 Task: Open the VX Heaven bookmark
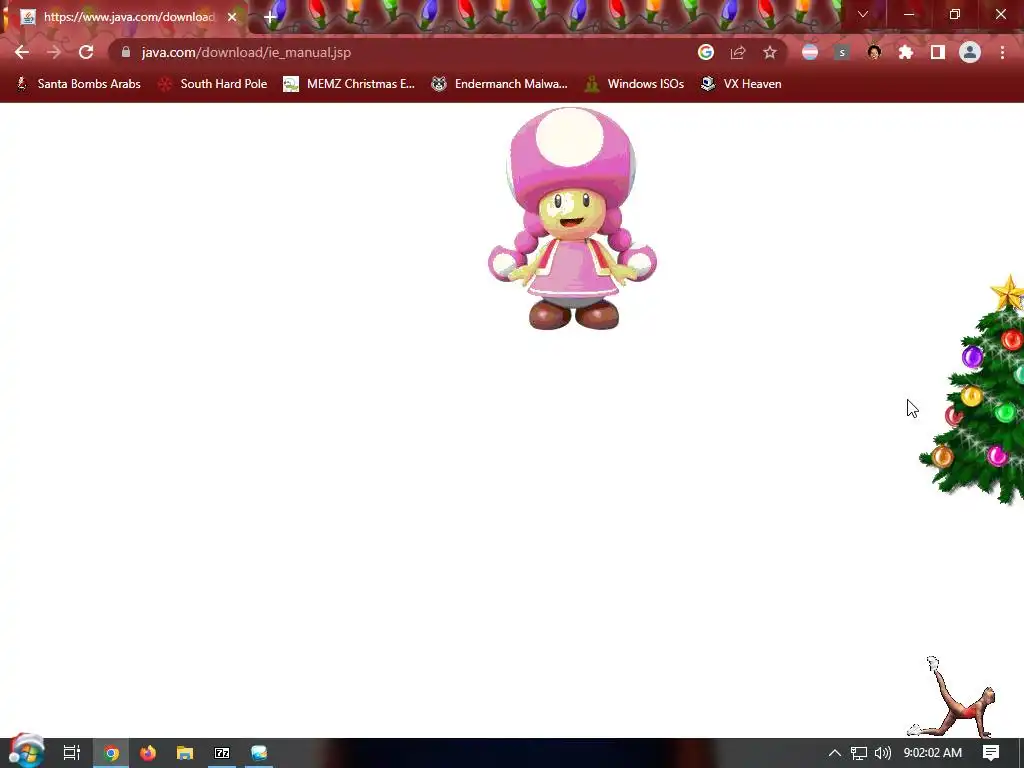click(741, 84)
